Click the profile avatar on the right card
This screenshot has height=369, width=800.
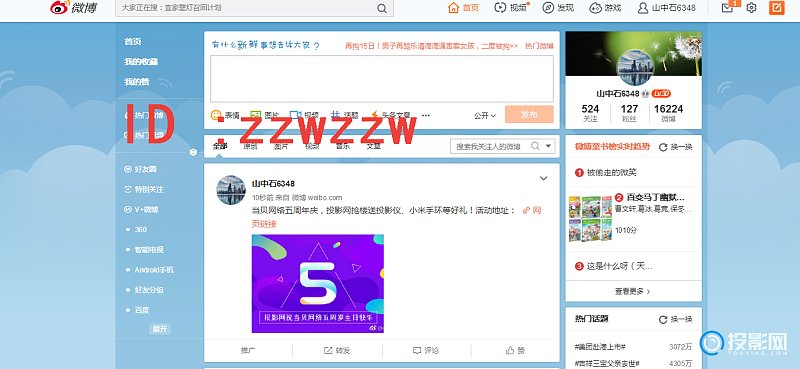(x=635, y=67)
